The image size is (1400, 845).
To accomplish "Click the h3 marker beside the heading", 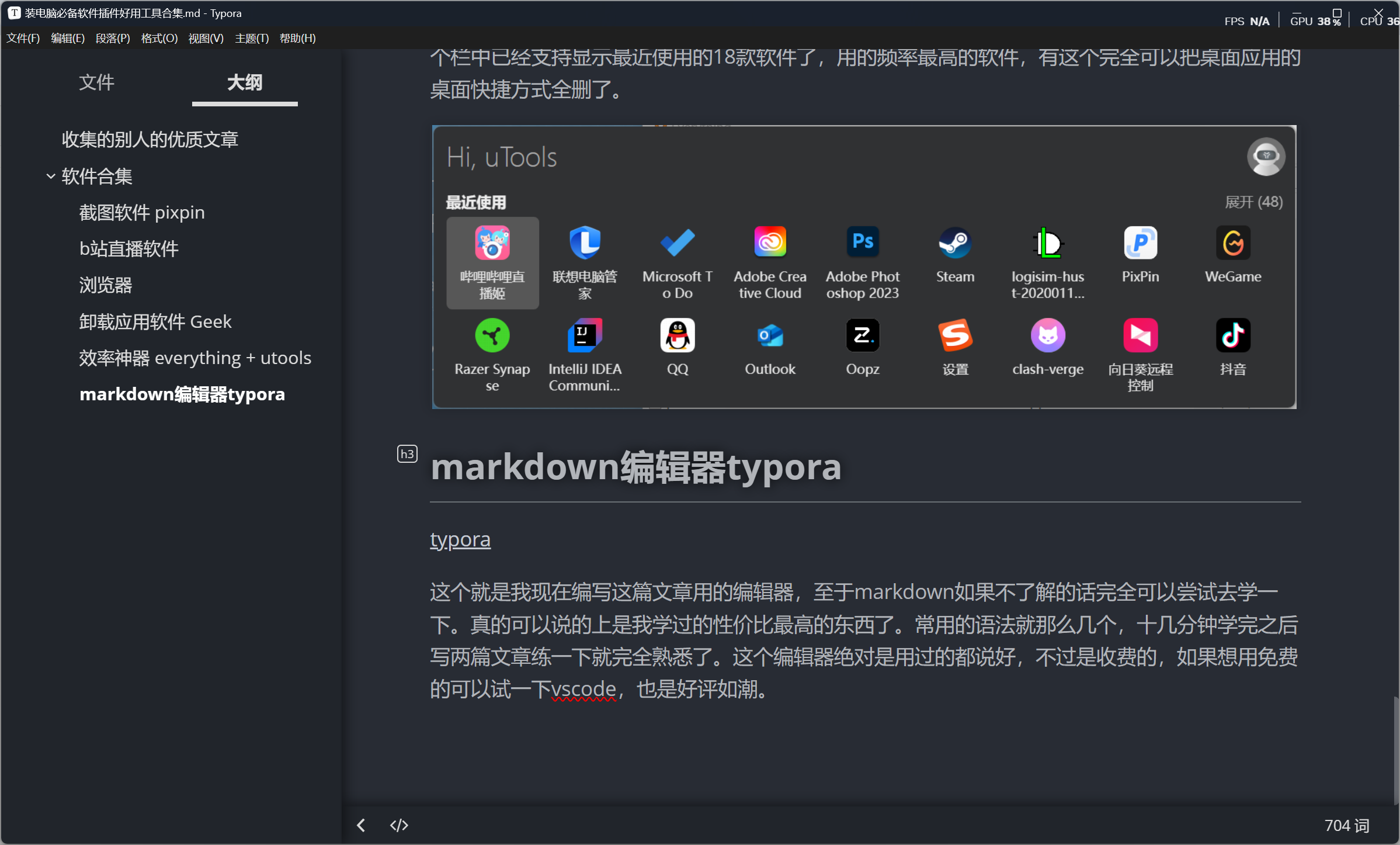I will coord(407,453).
